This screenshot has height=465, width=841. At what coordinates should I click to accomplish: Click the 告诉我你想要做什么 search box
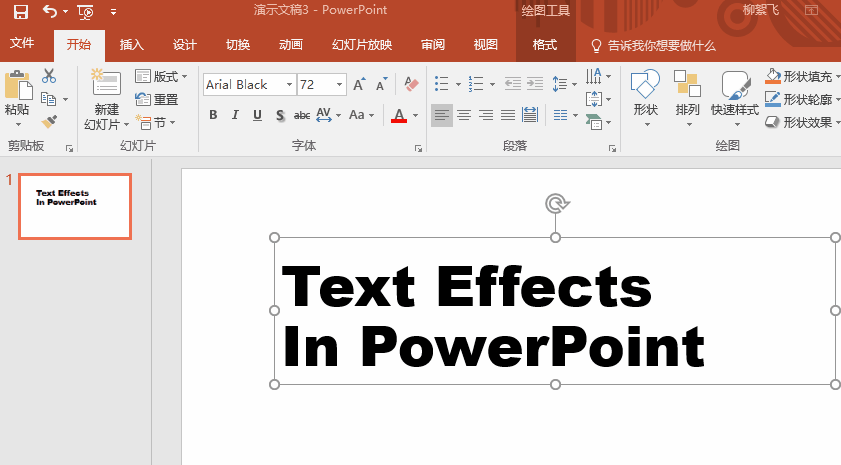[x=653, y=46]
